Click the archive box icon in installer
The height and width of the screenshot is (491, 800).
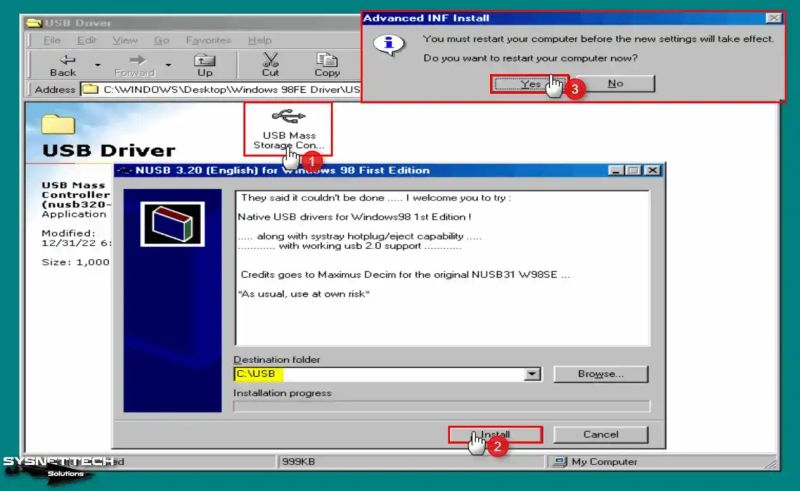click(x=172, y=224)
